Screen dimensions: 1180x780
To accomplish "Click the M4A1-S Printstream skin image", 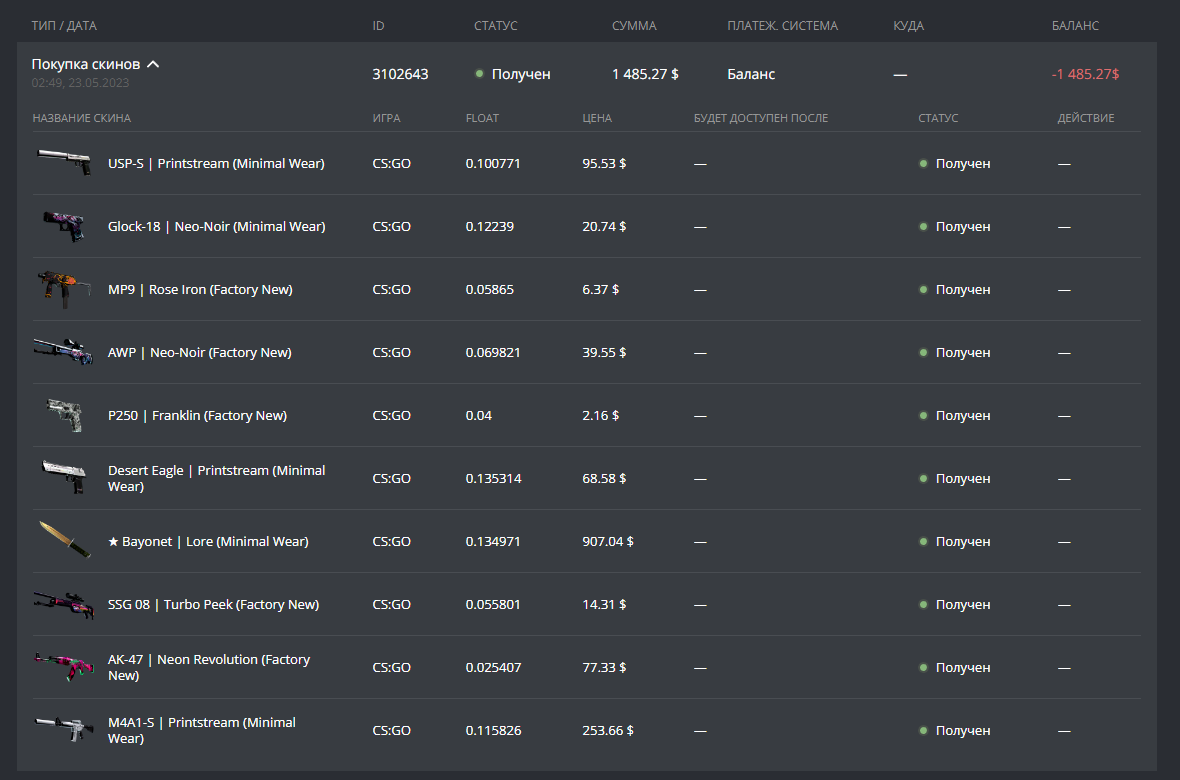I will pyautogui.click(x=64, y=730).
